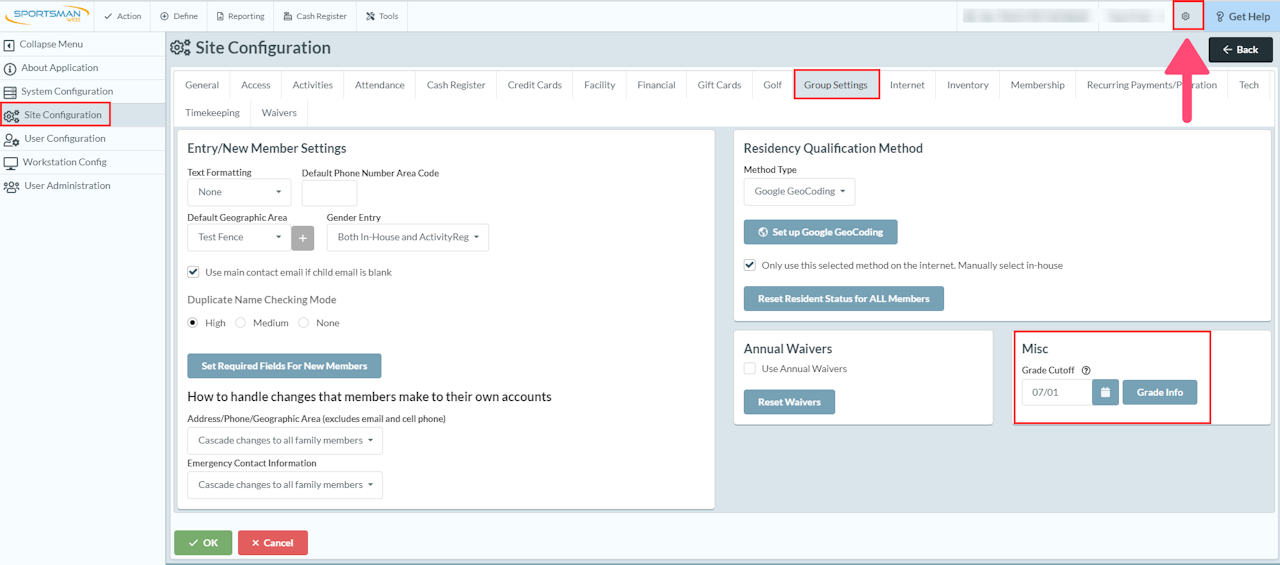Viewport: 1280px width, 565px height.
Task: Switch to the Cash Register tab
Action: 456,85
